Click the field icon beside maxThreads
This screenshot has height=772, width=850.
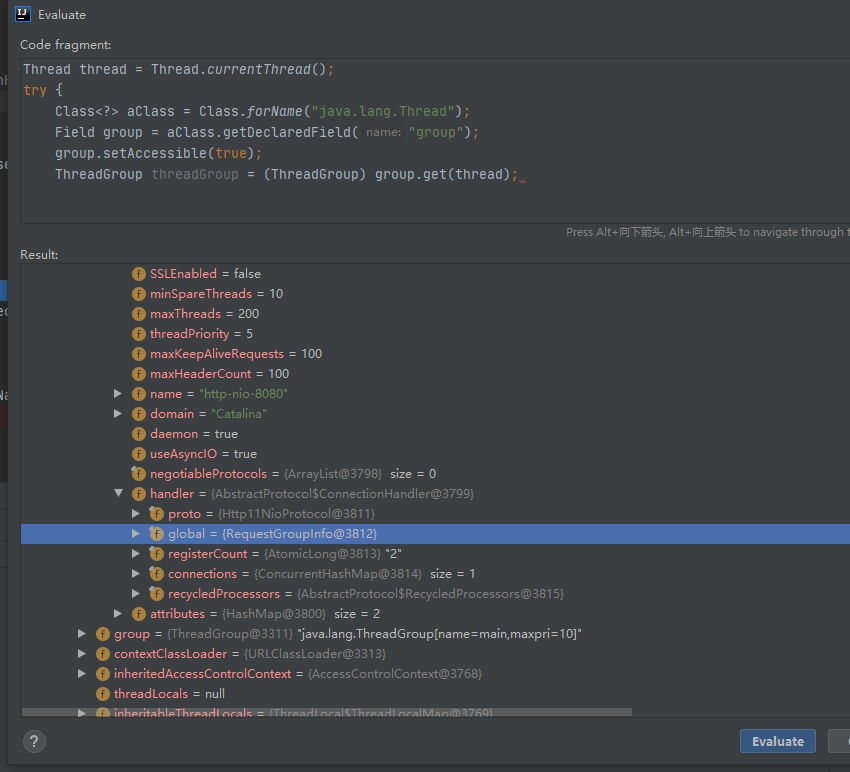139,314
